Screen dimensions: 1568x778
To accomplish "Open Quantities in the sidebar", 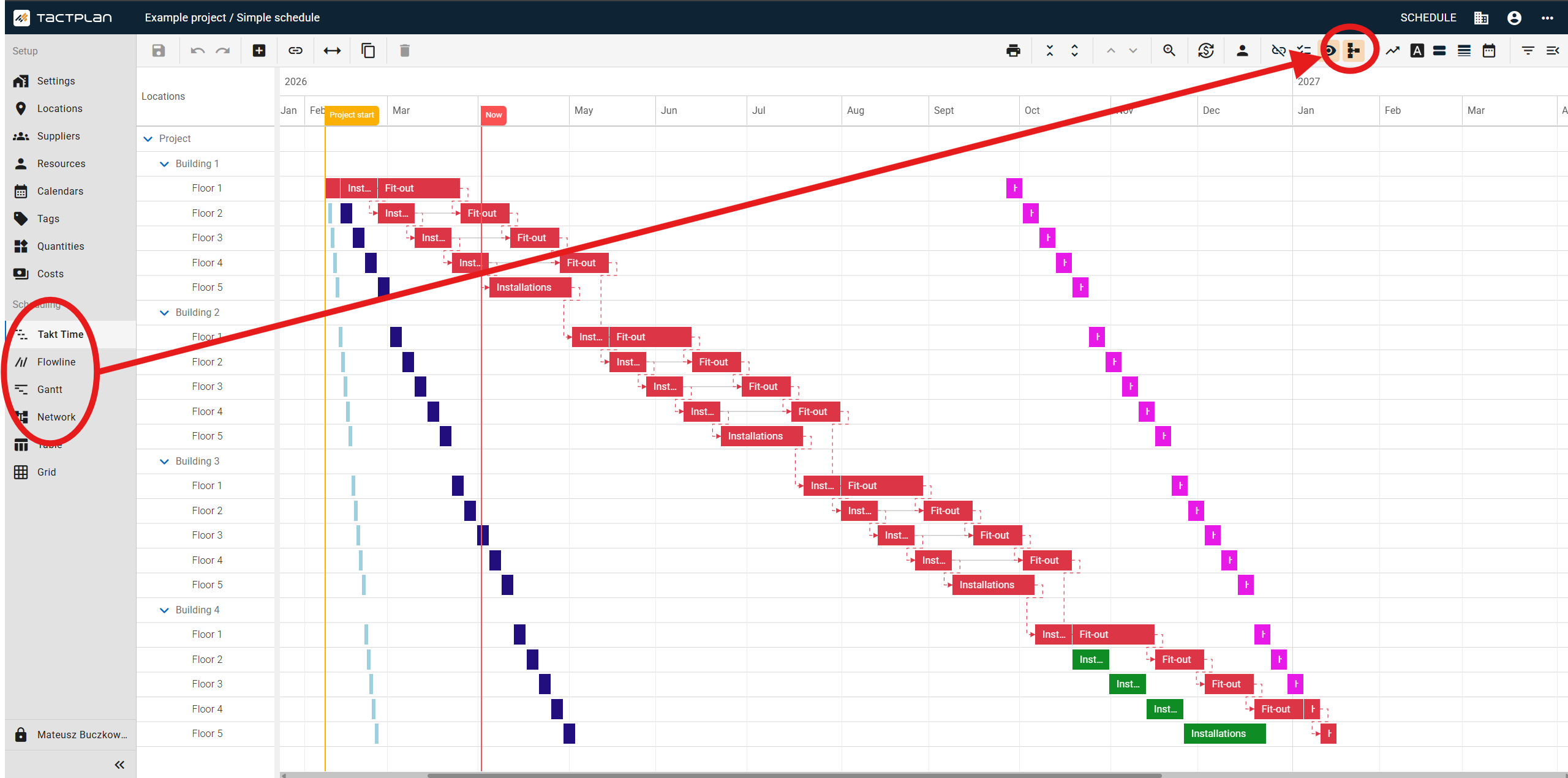I will click(x=70, y=246).
